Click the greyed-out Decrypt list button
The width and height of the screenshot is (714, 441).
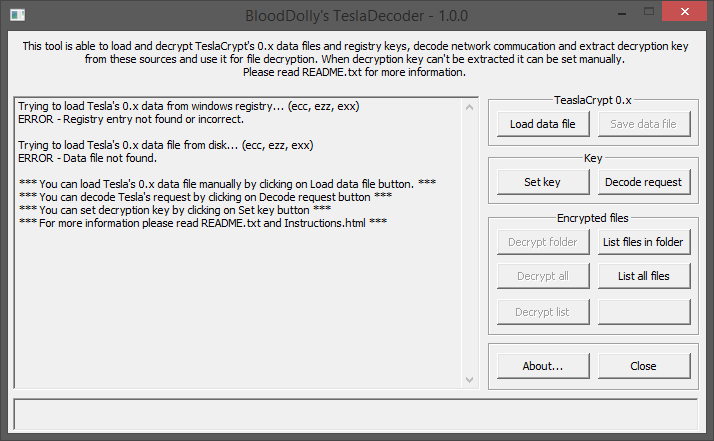543,312
